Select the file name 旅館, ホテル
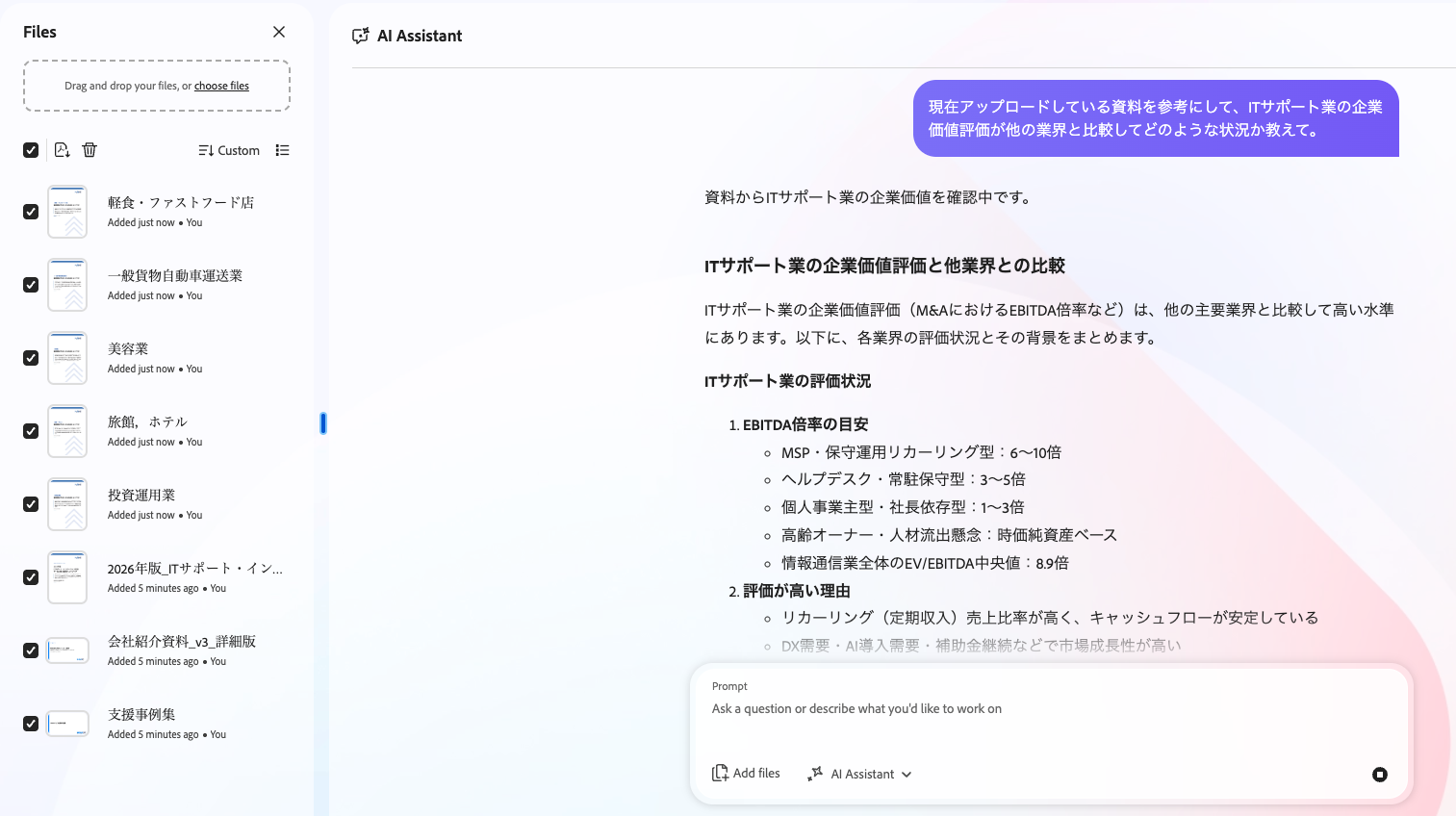This screenshot has width=1456, height=816. tap(147, 421)
